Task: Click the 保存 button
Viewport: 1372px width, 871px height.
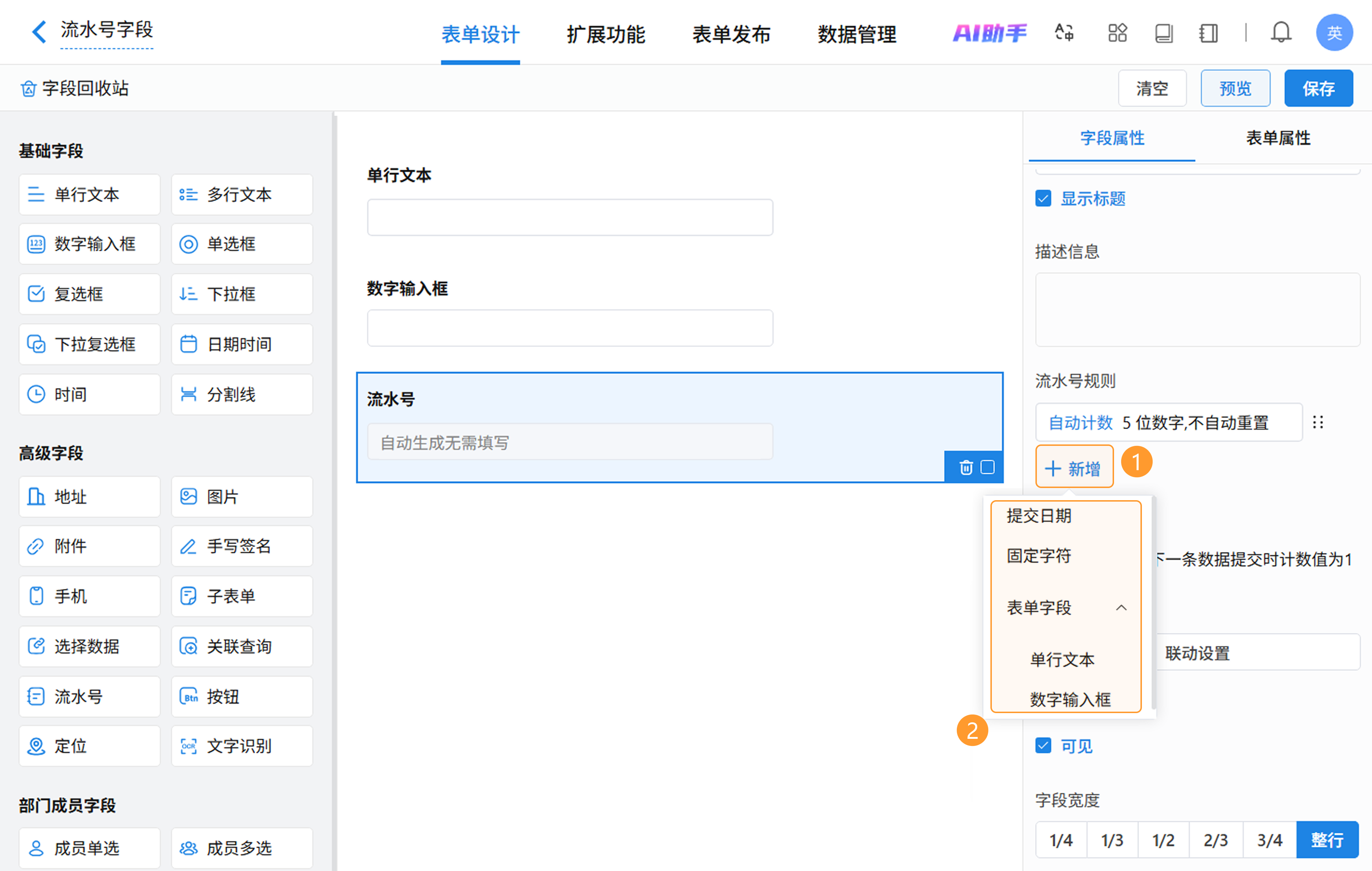Action: (x=1318, y=88)
